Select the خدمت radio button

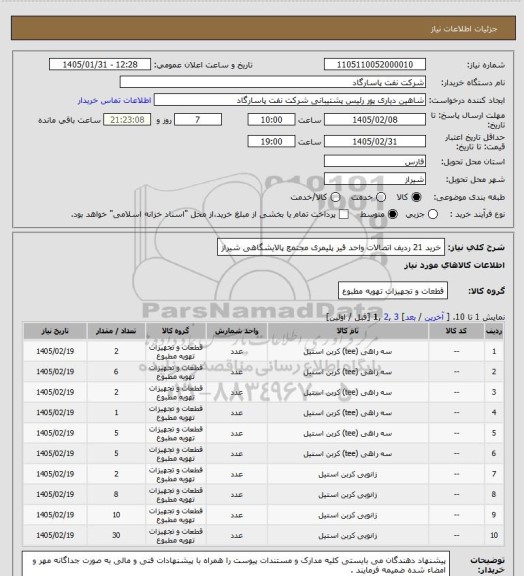tap(381, 197)
